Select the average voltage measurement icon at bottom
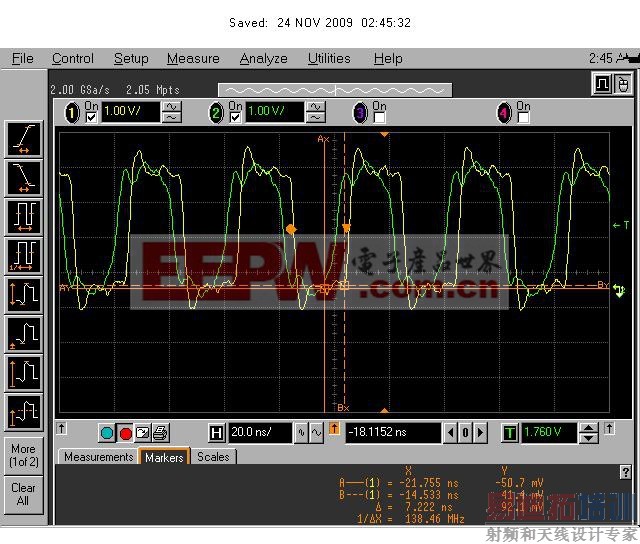The image size is (640, 544). coord(24,412)
